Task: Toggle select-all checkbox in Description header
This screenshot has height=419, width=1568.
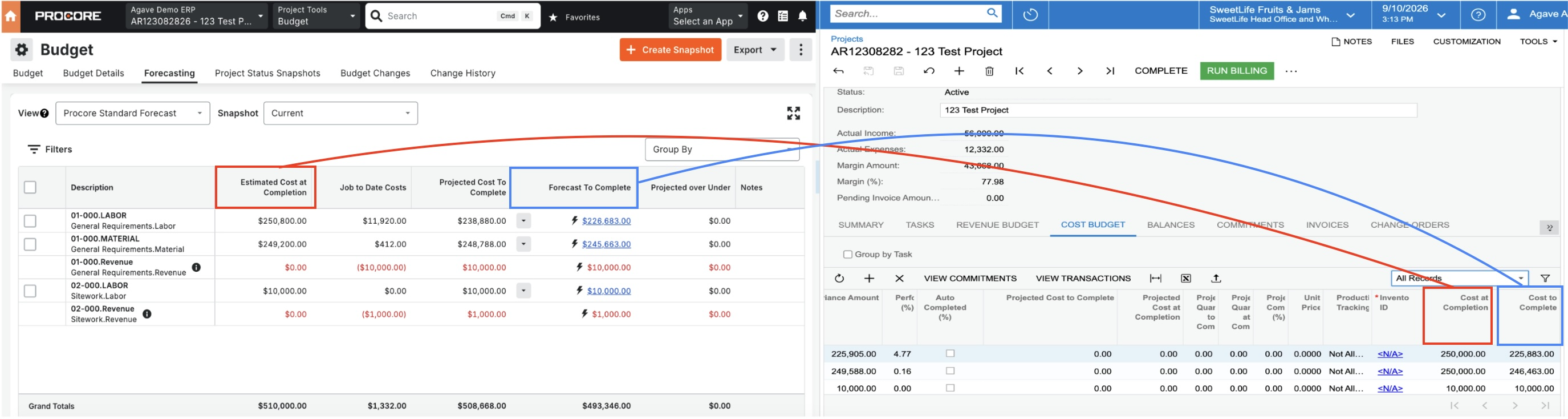Action: tap(30, 188)
